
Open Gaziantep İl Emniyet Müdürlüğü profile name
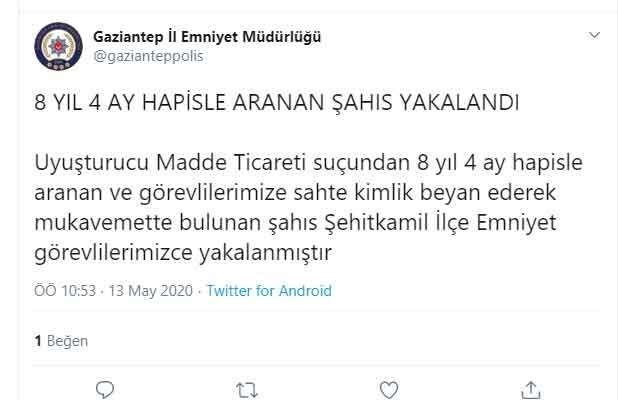206,37
